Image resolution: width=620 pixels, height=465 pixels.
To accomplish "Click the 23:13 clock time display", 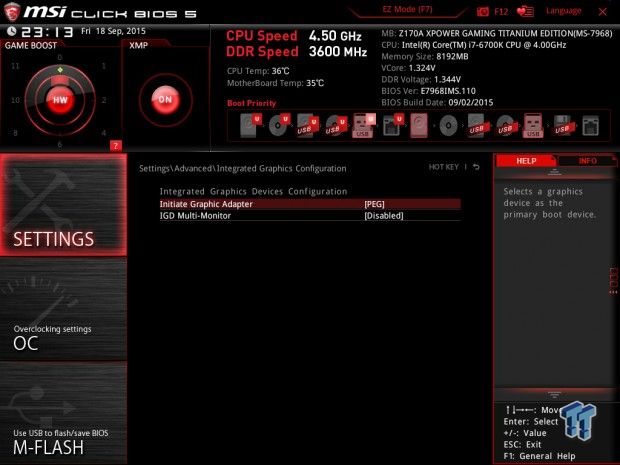I will (47, 32).
